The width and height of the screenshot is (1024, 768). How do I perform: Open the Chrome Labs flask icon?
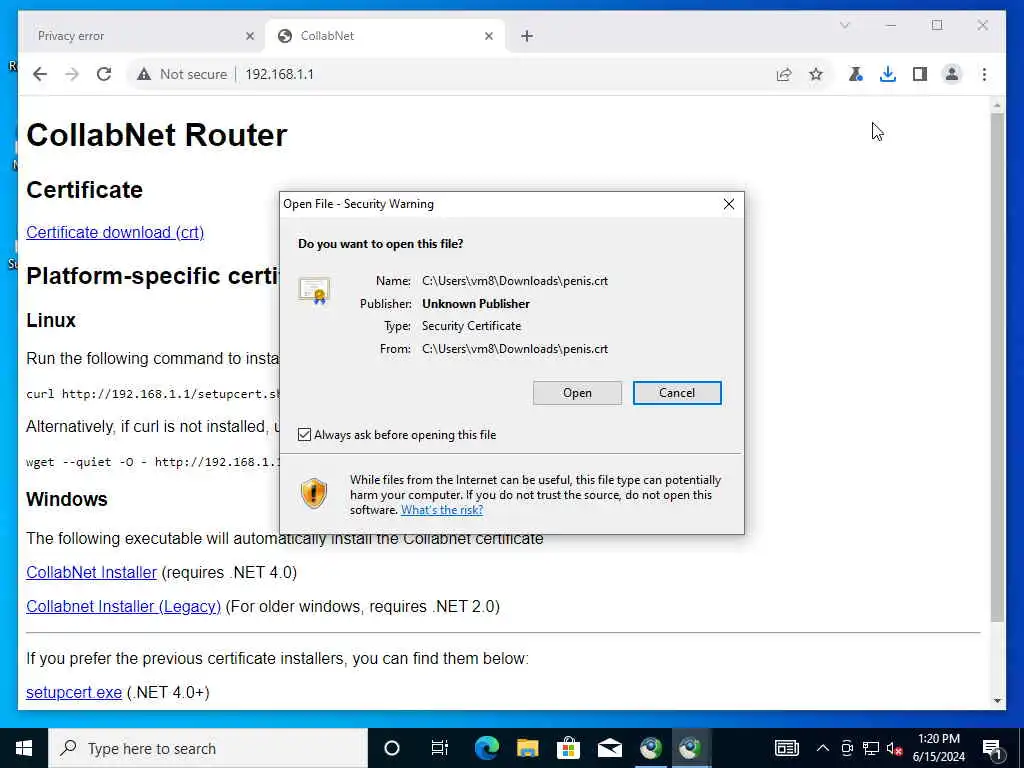tap(856, 74)
